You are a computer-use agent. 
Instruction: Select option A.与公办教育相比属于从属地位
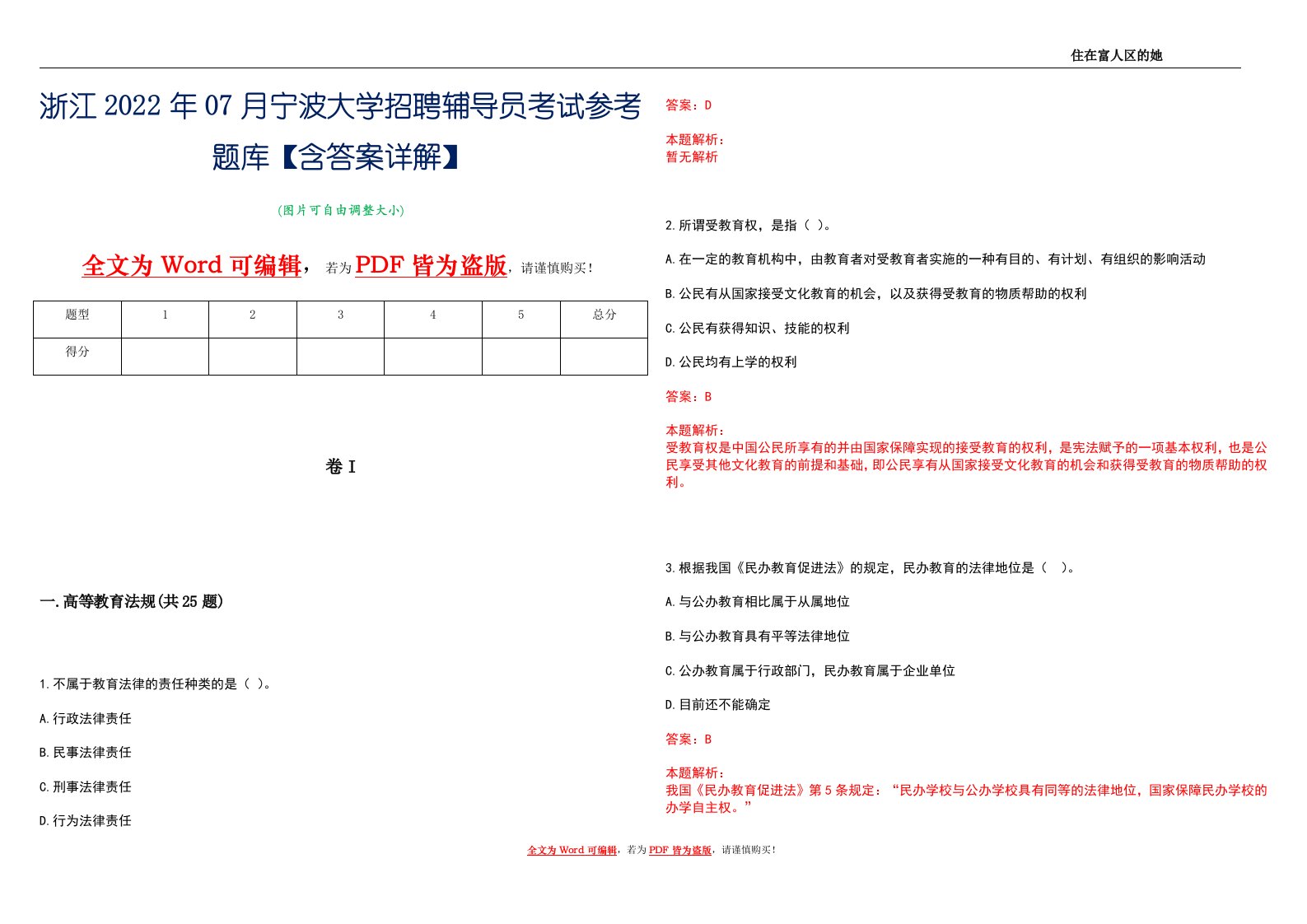[x=758, y=602]
